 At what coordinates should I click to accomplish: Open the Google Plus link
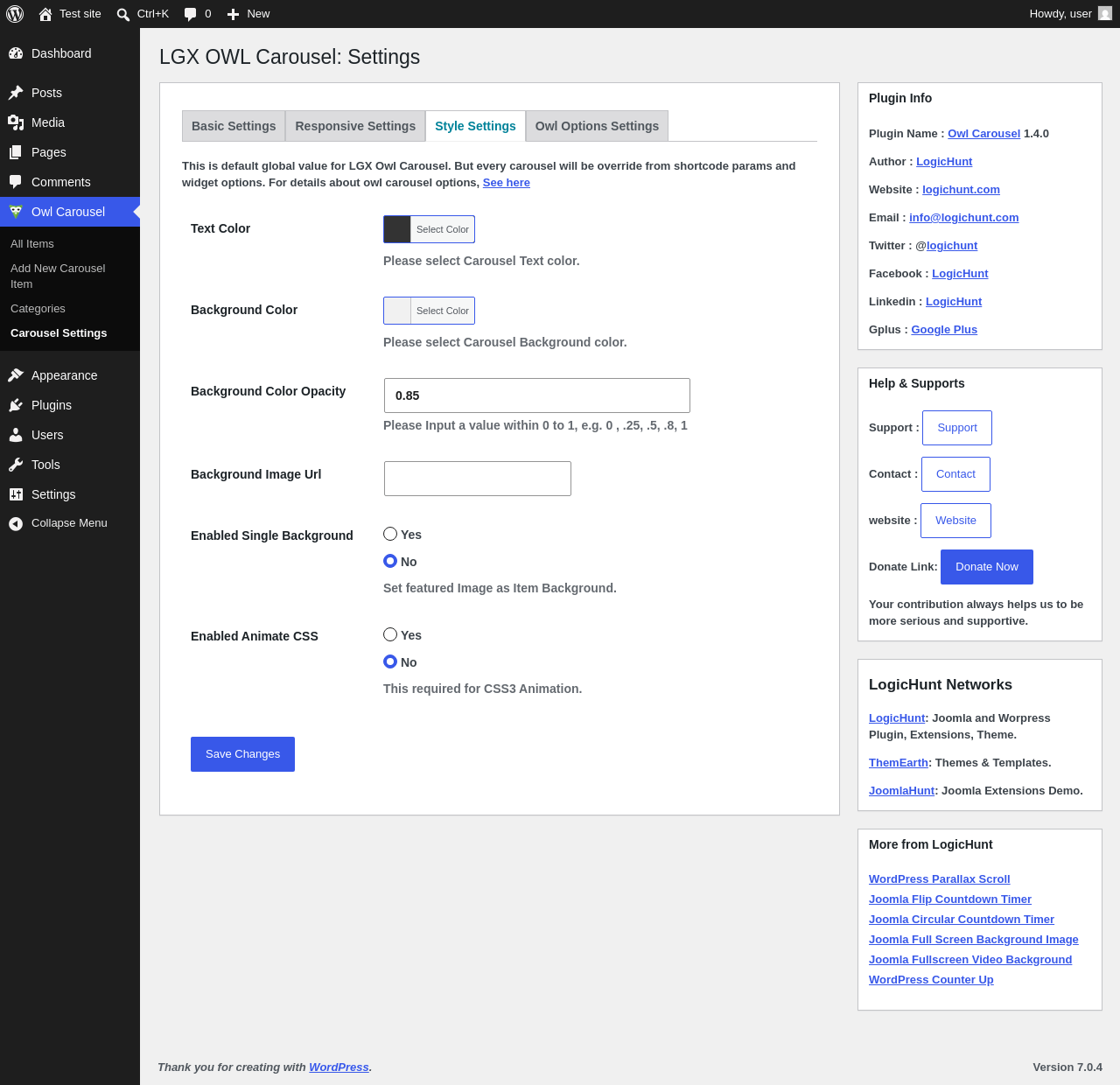[944, 330]
